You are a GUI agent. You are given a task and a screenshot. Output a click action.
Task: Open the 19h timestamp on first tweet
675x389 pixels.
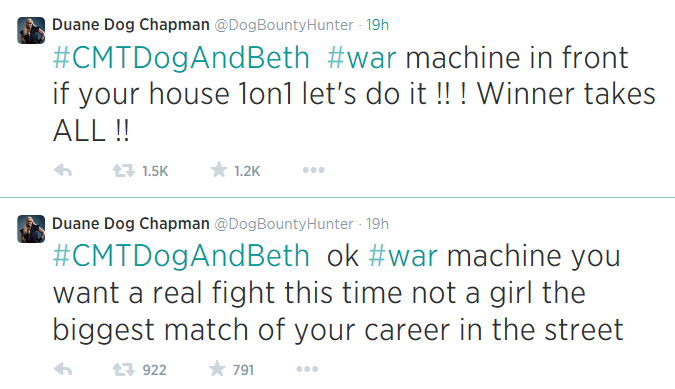tap(378, 25)
